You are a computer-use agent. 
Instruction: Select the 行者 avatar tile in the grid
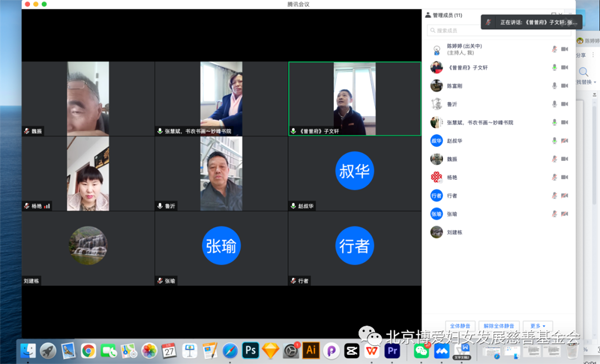tap(355, 249)
